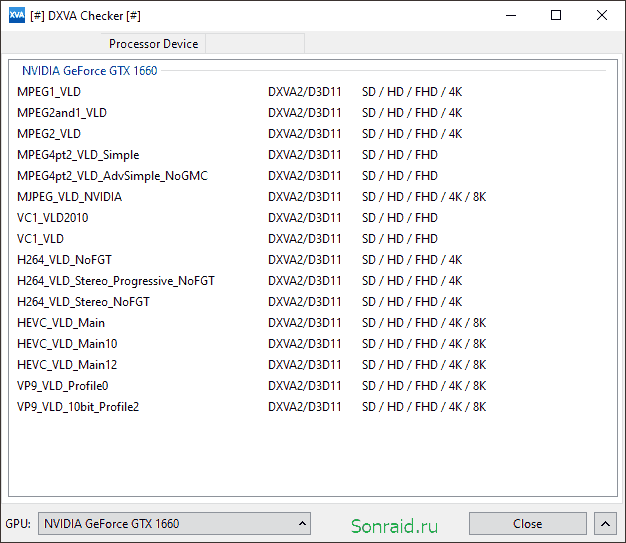626x543 pixels.
Task: Open the GPU selection dropdown
Action: (x=174, y=523)
